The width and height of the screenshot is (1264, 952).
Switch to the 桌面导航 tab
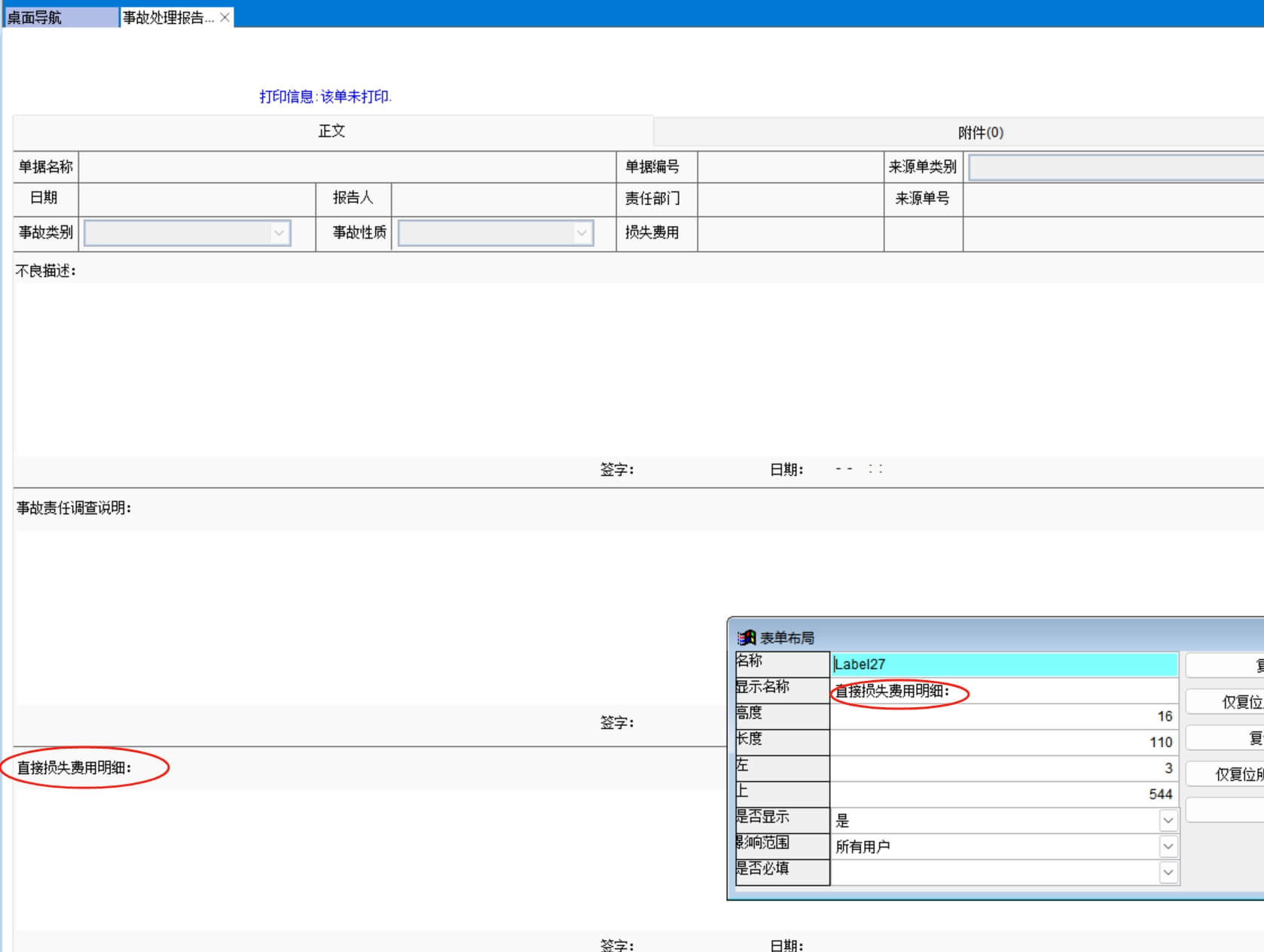point(60,17)
